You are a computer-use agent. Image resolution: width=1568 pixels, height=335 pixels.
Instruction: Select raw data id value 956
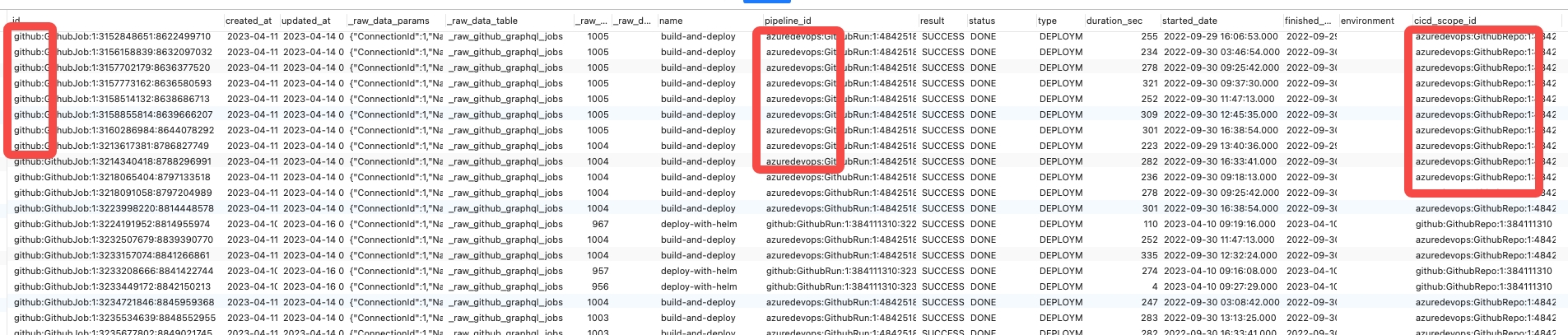point(601,286)
